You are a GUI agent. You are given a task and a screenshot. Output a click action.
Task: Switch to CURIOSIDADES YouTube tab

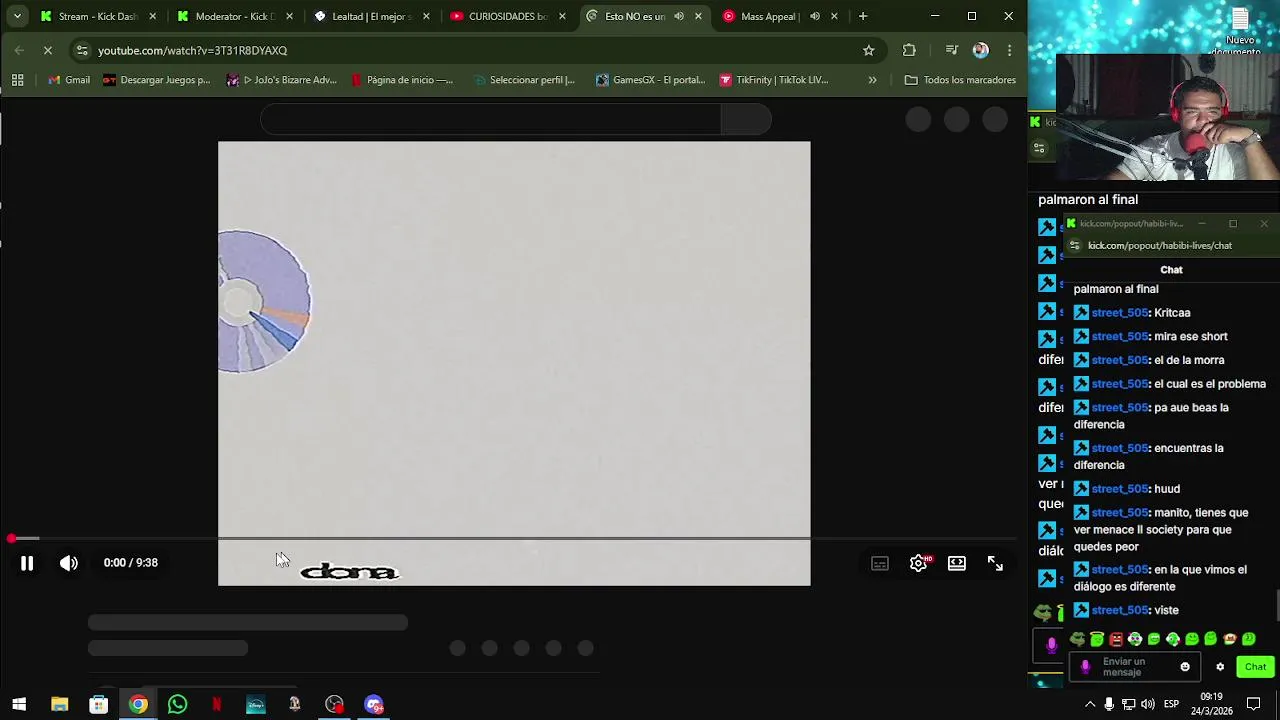pyautogui.click(x=507, y=16)
